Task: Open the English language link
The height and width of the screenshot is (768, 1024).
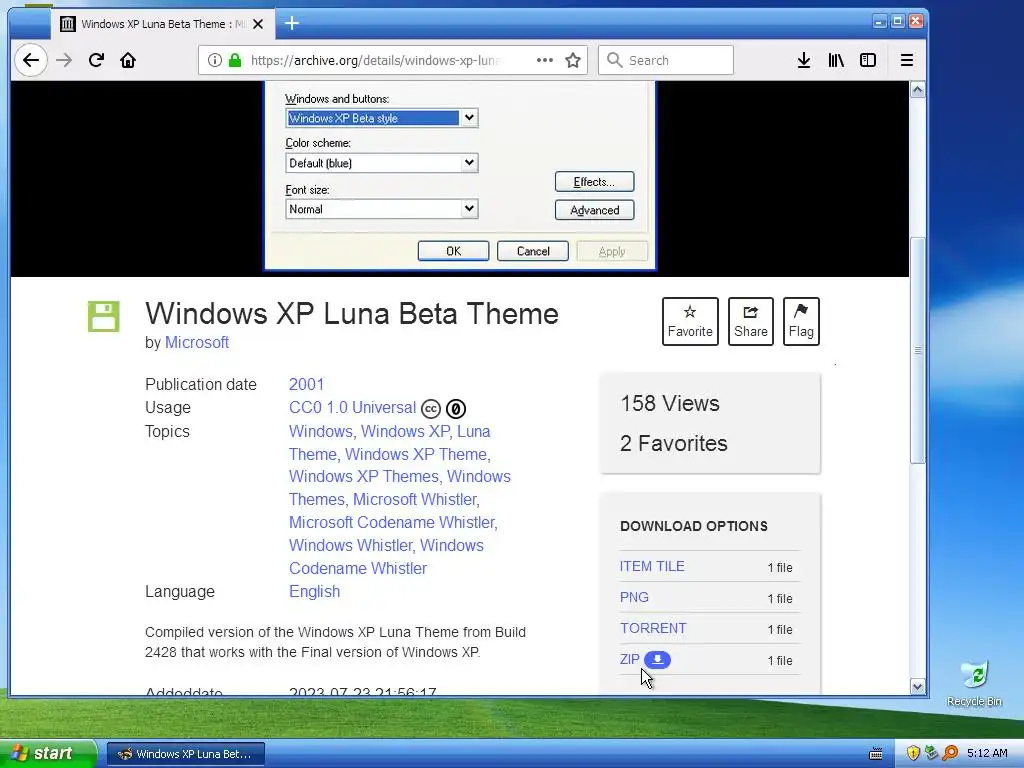Action: click(314, 592)
